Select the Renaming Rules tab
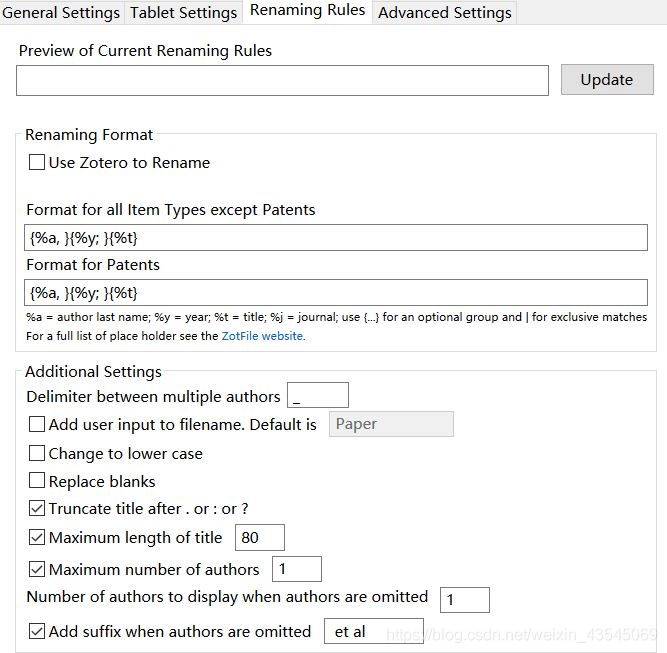This screenshot has height=653, width=667. [x=307, y=11]
